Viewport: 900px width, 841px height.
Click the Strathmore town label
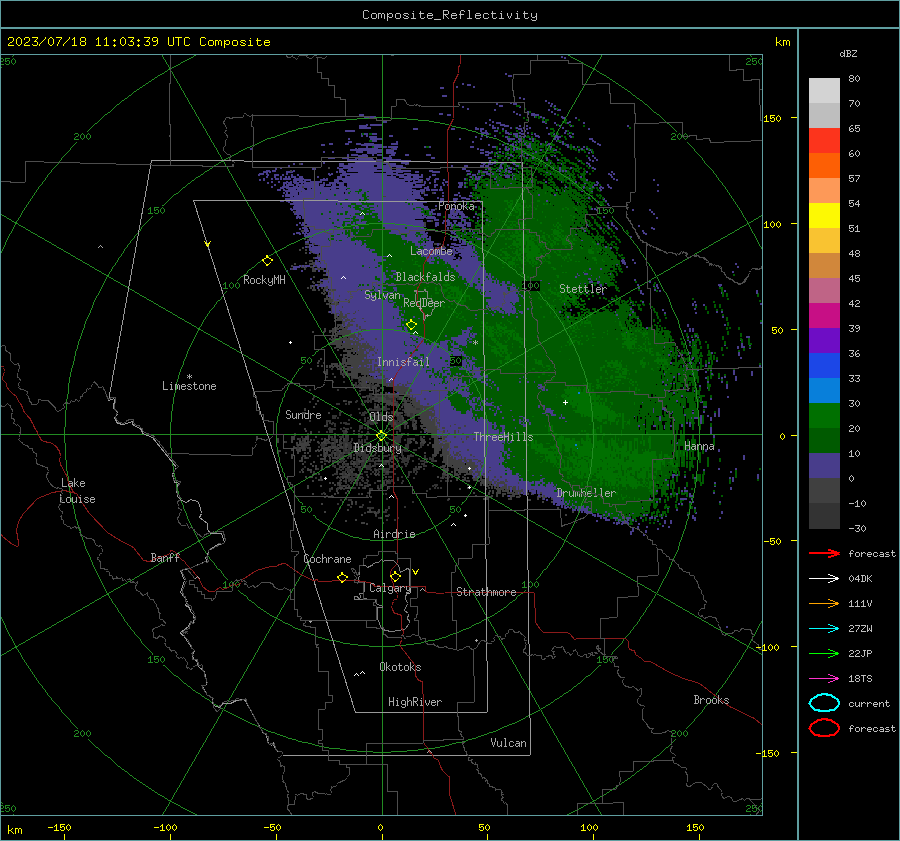486,592
